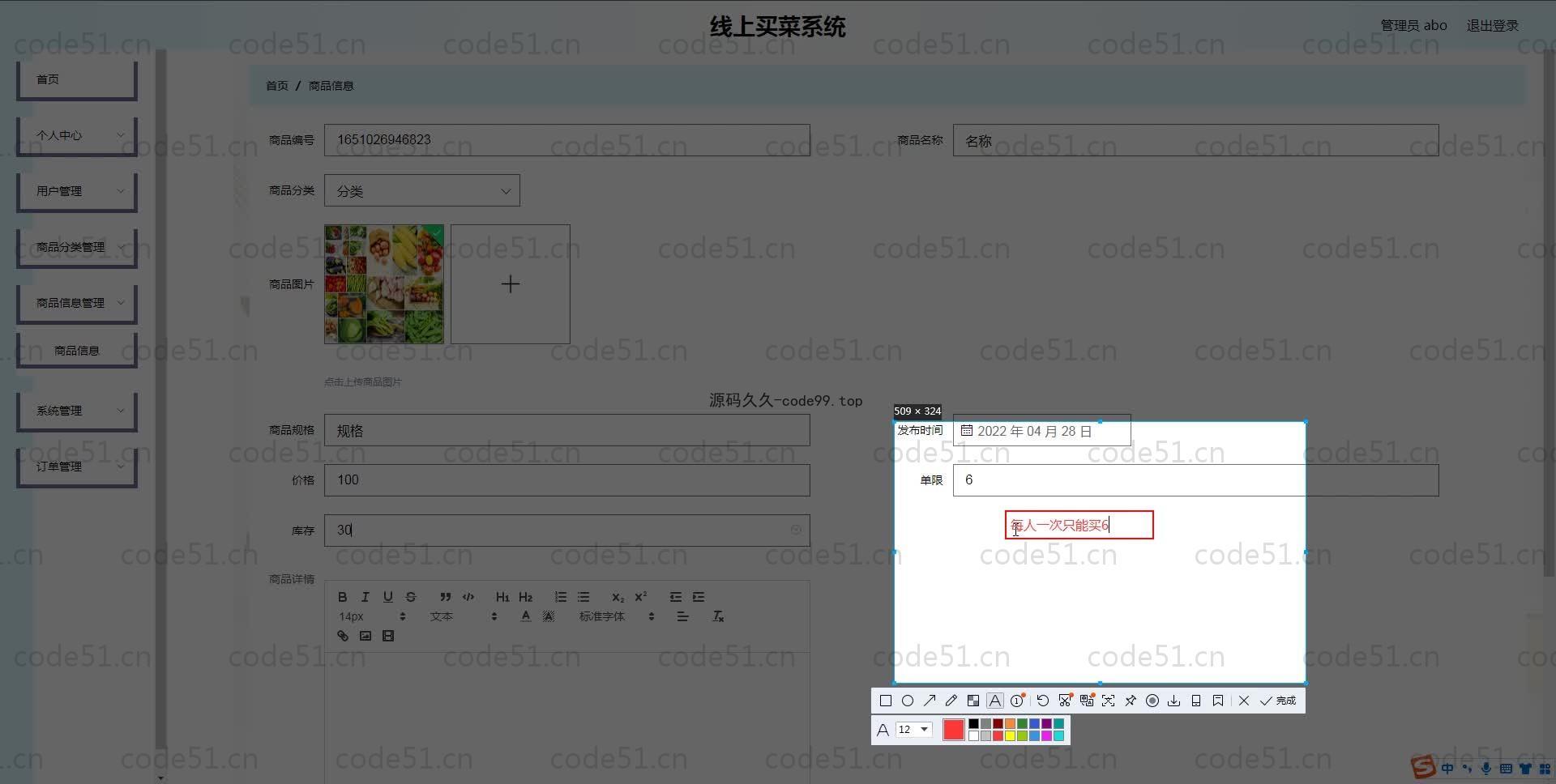Insert a video in the editor
This screenshot has width=1556, height=784.
point(388,636)
